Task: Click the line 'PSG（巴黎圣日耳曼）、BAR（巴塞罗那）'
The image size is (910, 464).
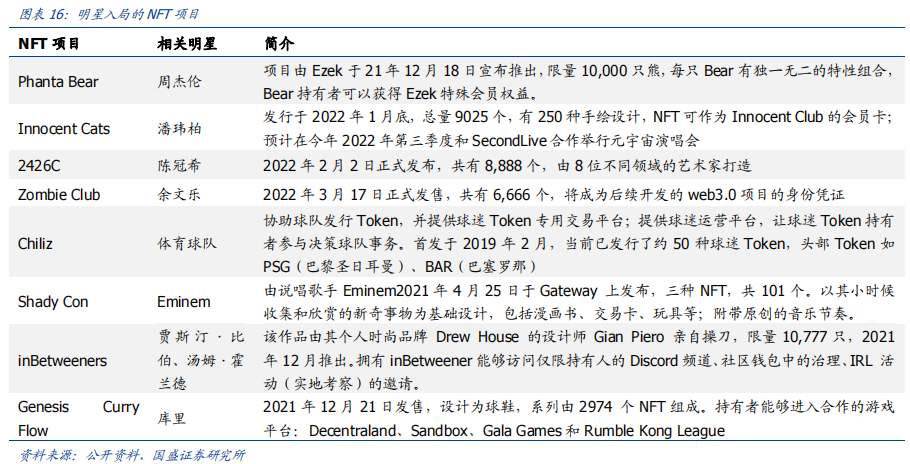Action: pyautogui.click(x=400, y=267)
